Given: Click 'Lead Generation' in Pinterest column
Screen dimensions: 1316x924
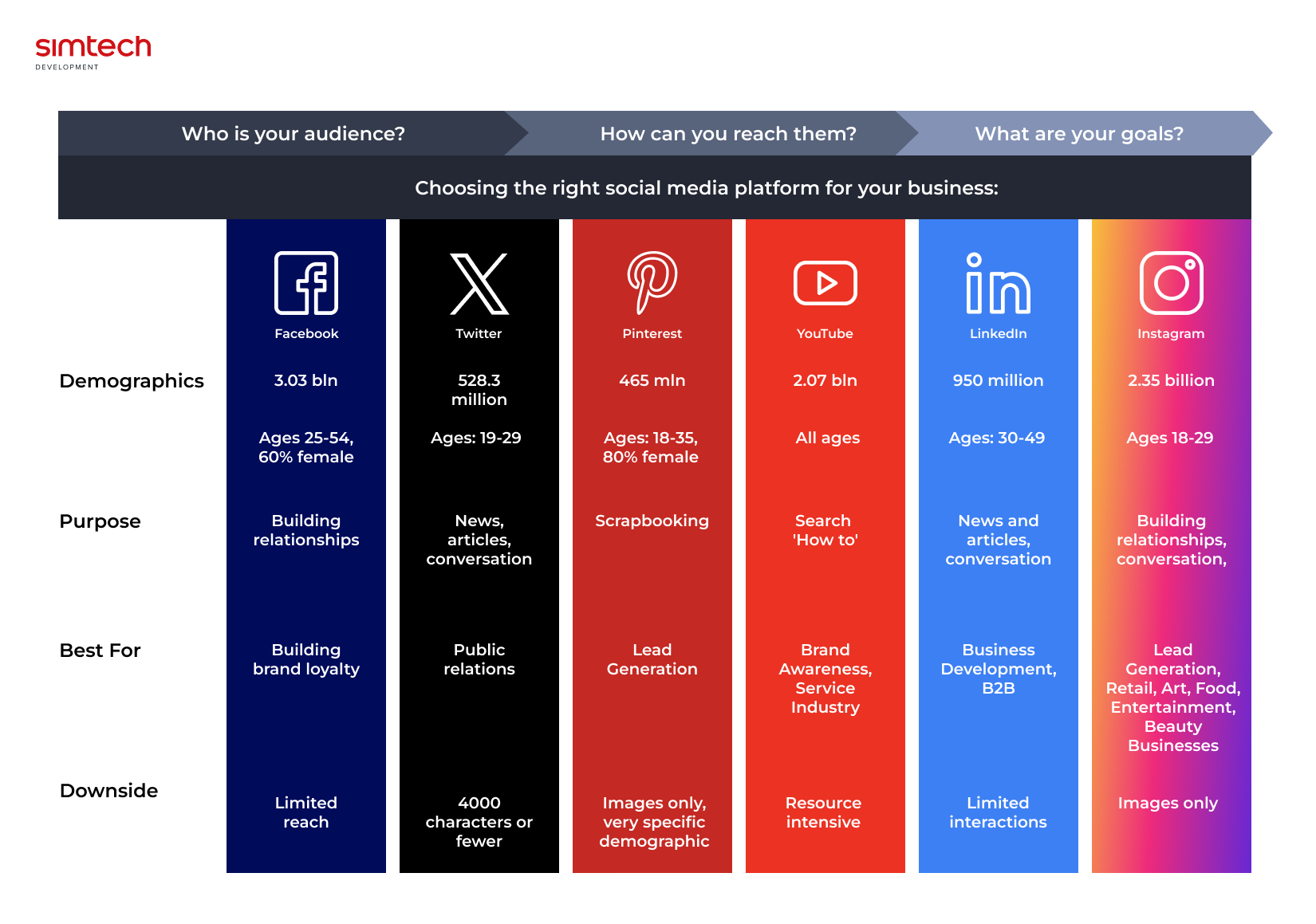Looking at the screenshot, I should [652, 659].
